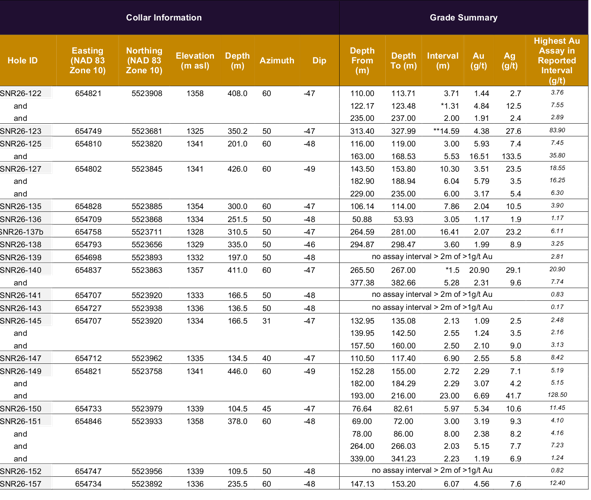
Task: Click hole ID SNR26-139
Action: click(x=21, y=258)
